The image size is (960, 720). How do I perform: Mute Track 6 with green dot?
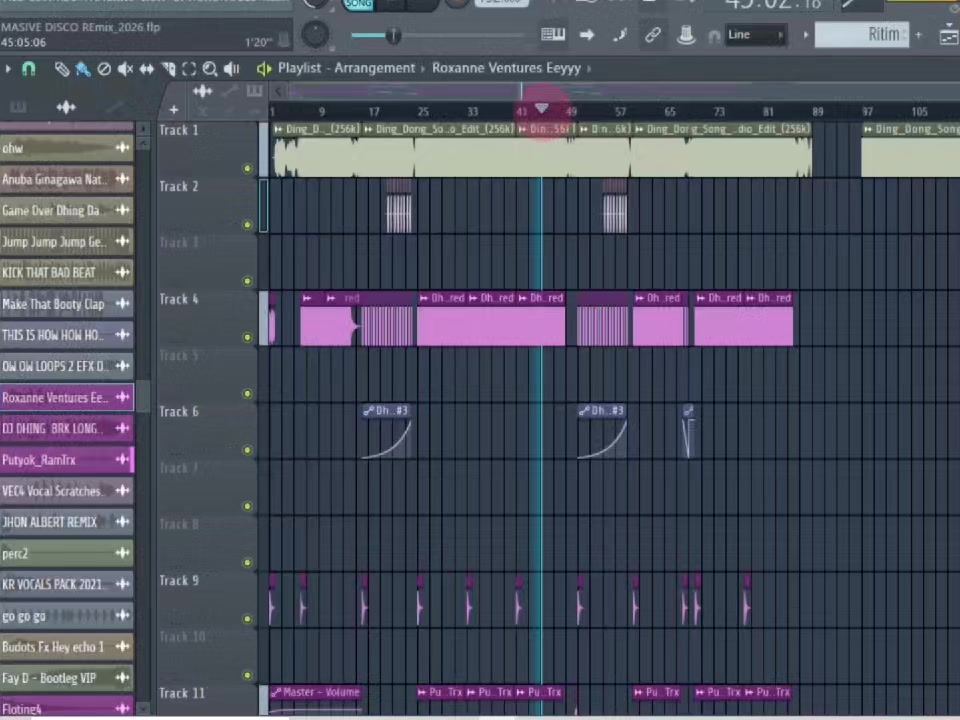[x=247, y=450]
